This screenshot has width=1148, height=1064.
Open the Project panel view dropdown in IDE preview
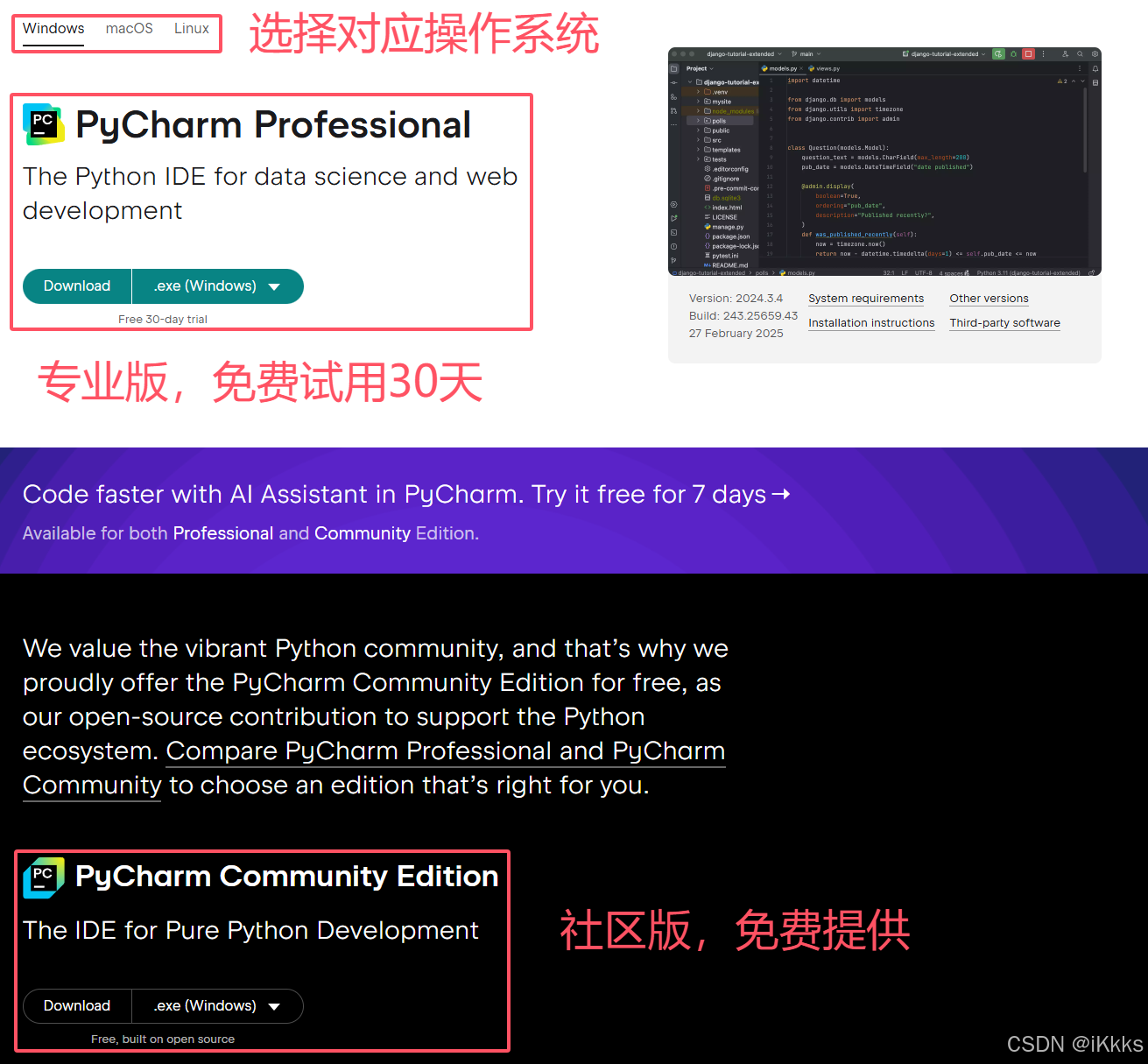700,68
